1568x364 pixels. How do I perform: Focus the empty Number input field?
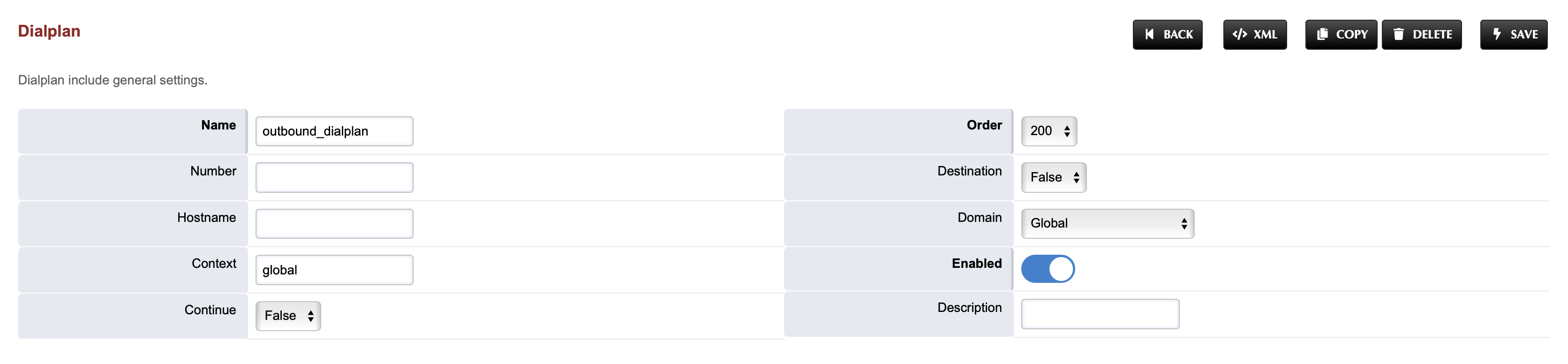334,178
